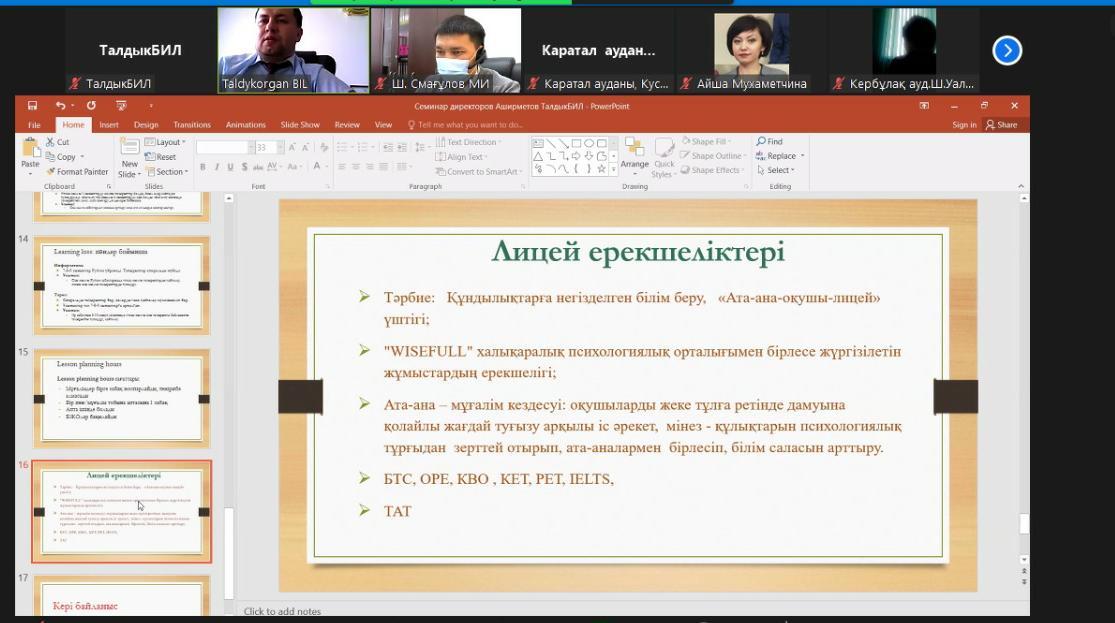This screenshot has height=623, width=1115.
Task: Select the oval shape in gallery
Action: pyautogui.click(x=589, y=144)
